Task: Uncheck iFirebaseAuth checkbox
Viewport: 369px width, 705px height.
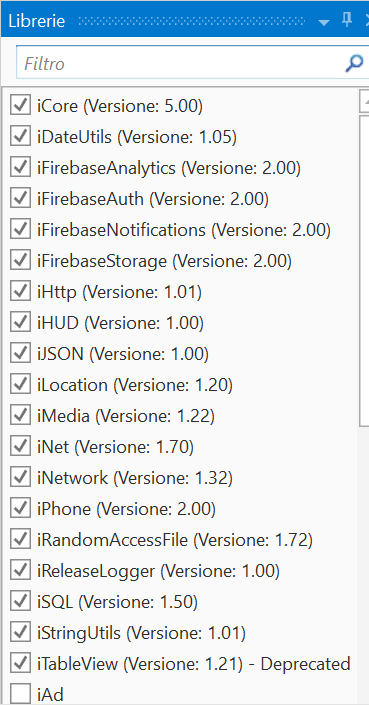Action: tap(20, 199)
